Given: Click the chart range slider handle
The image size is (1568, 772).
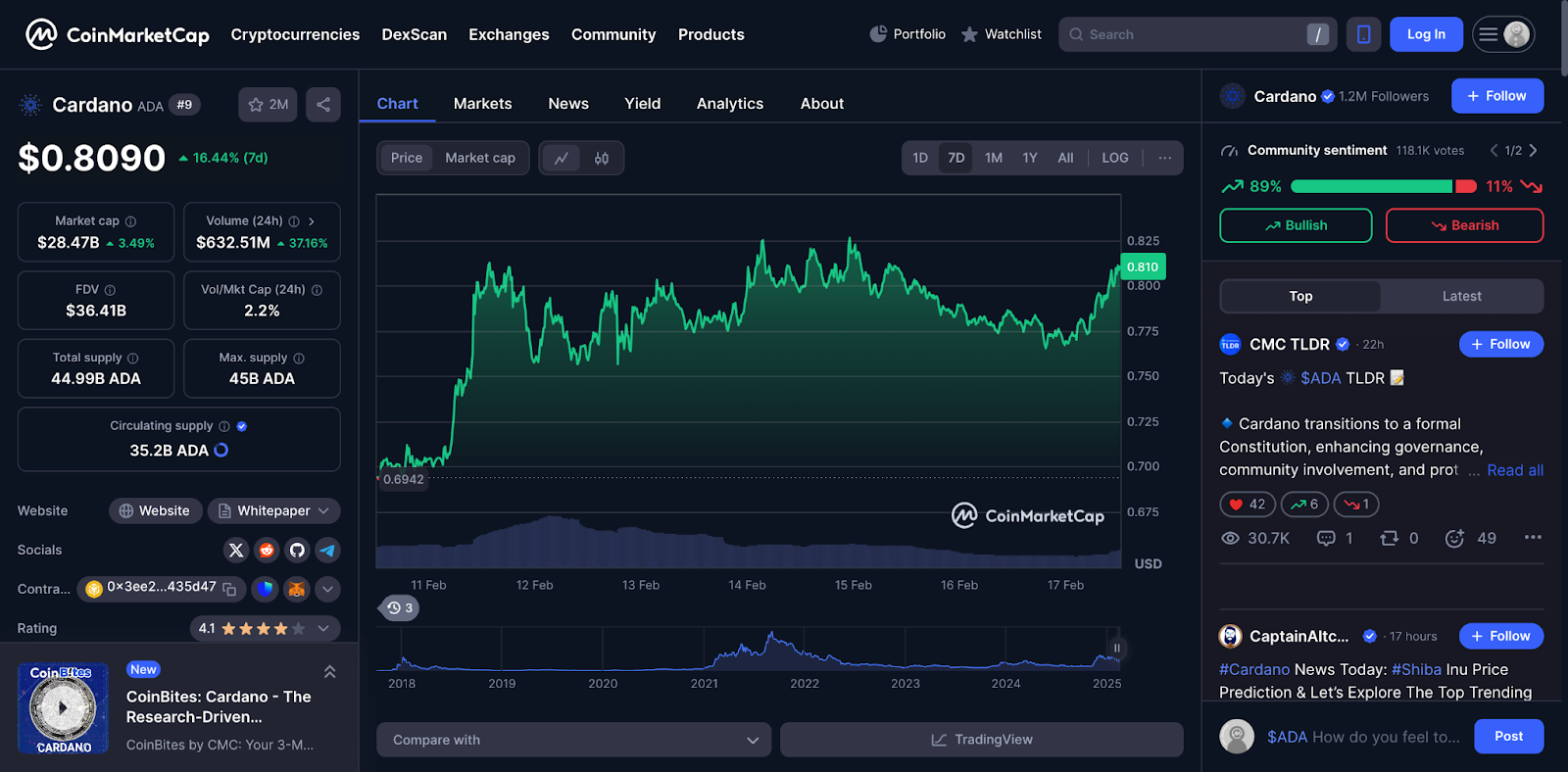Looking at the screenshot, I should coord(1116,648).
